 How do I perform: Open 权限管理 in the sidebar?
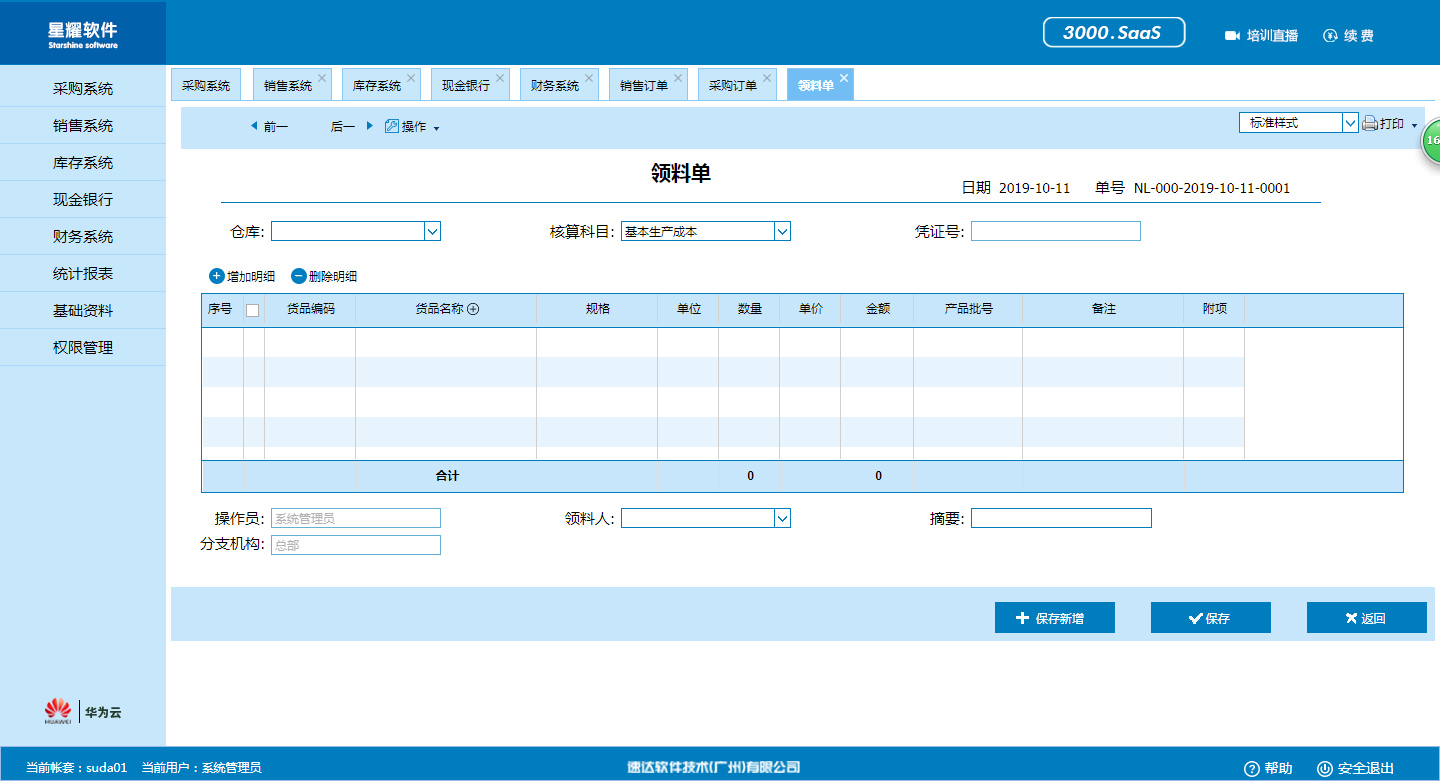(83, 347)
